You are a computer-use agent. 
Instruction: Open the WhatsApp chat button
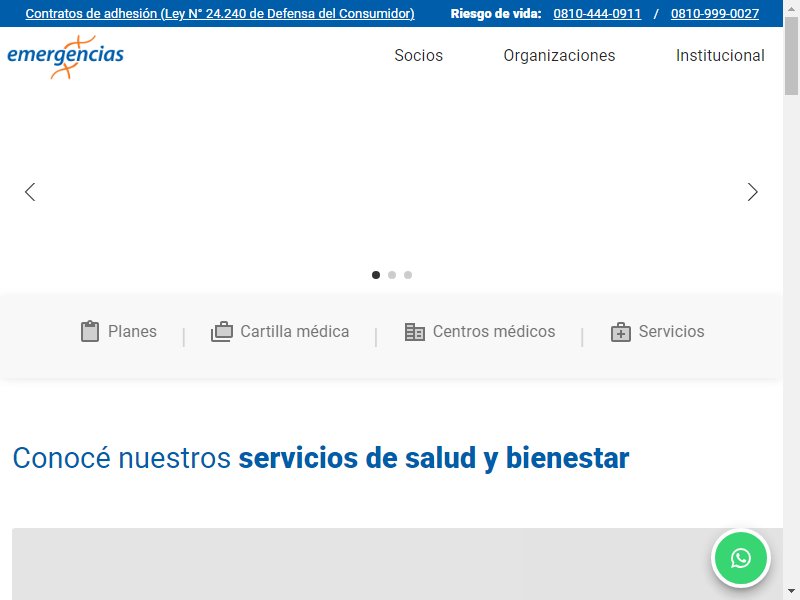[740, 558]
